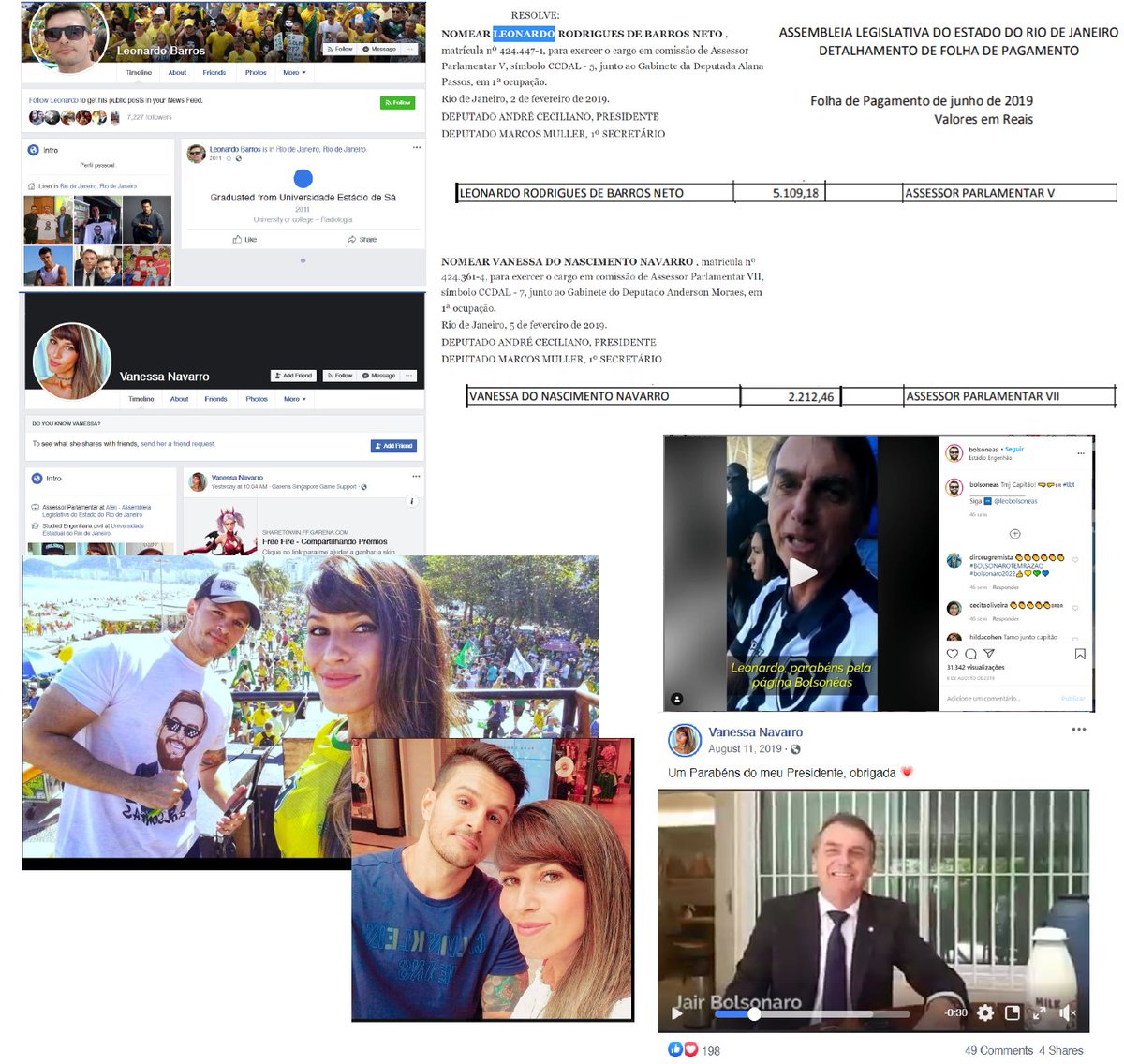Image resolution: width=1124 pixels, height=1064 pixels.
Task: Click Follow on Vanessa Navarro cover
Action: pos(340,376)
